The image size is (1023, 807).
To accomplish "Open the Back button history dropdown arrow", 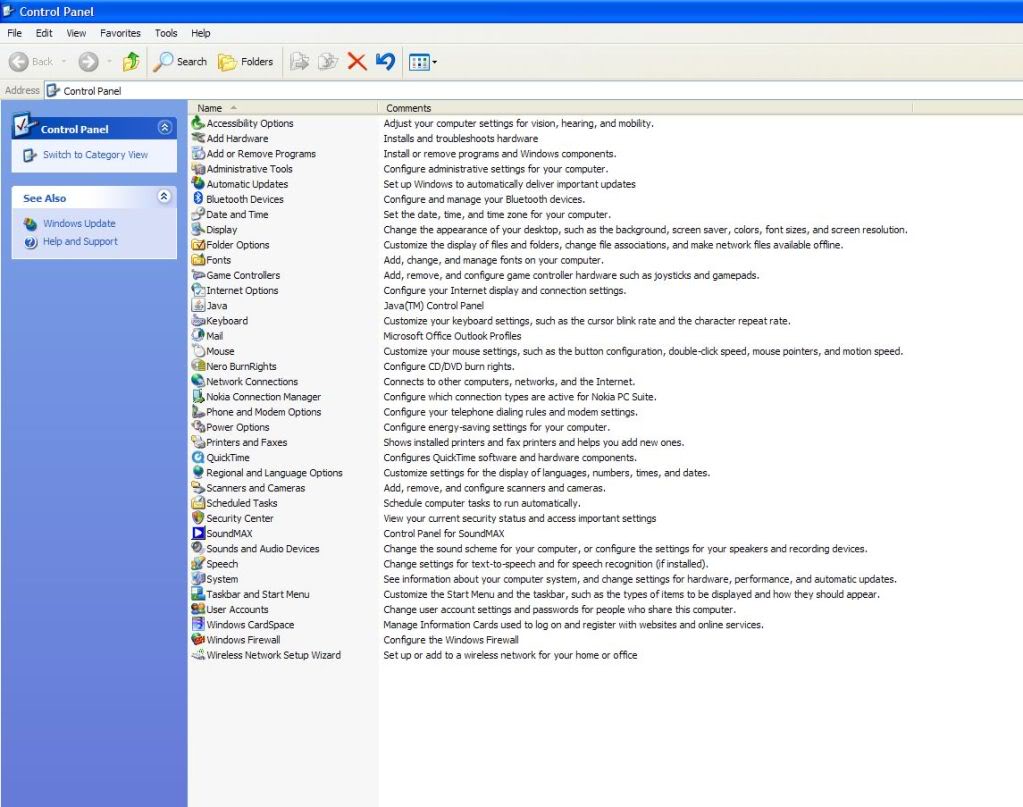I will pyautogui.click(x=64, y=62).
